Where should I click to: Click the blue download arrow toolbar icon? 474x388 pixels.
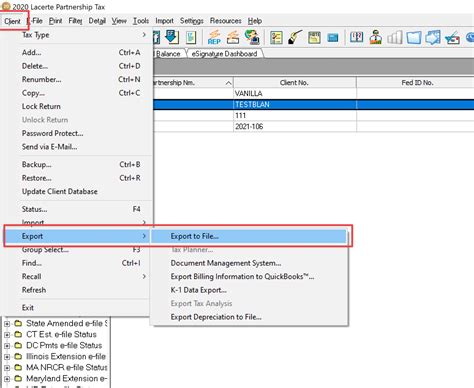click(172, 37)
